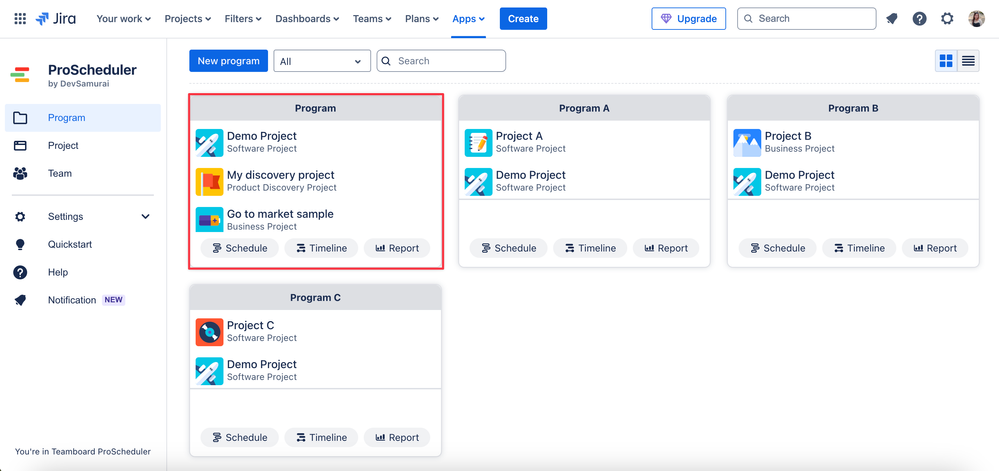Select My discovery project name
The height and width of the screenshot is (471, 999).
point(280,175)
